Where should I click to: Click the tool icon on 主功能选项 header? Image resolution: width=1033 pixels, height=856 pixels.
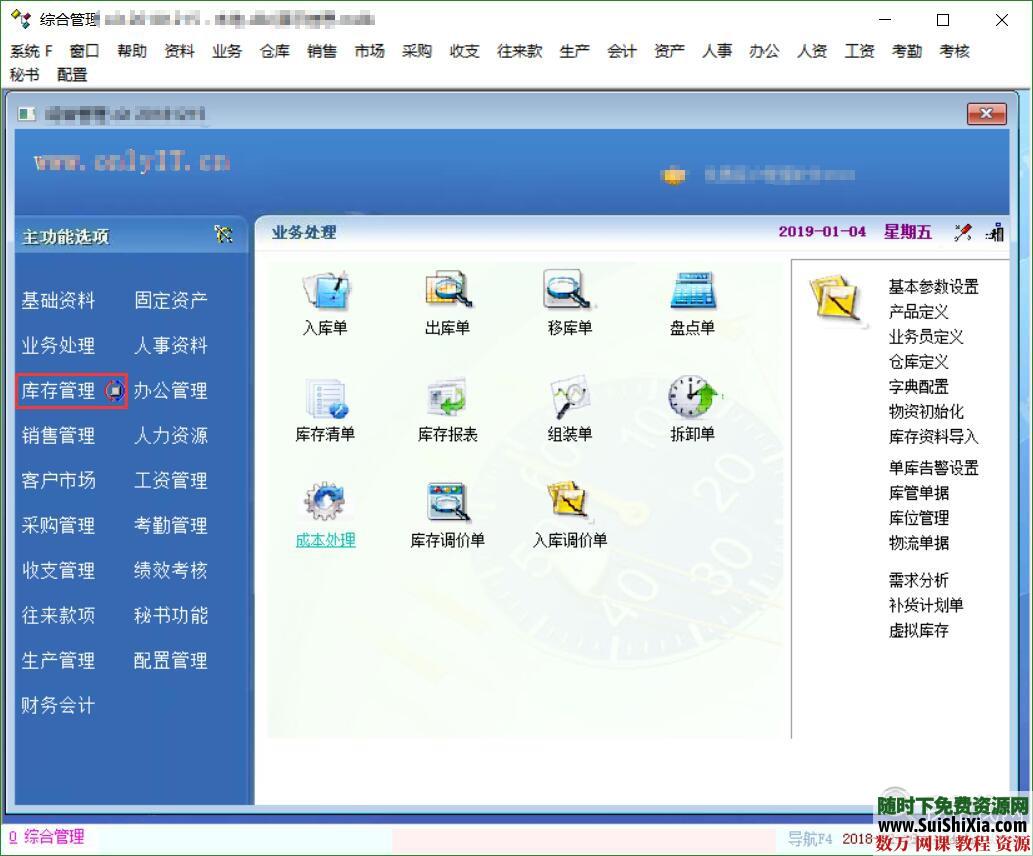point(224,235)
